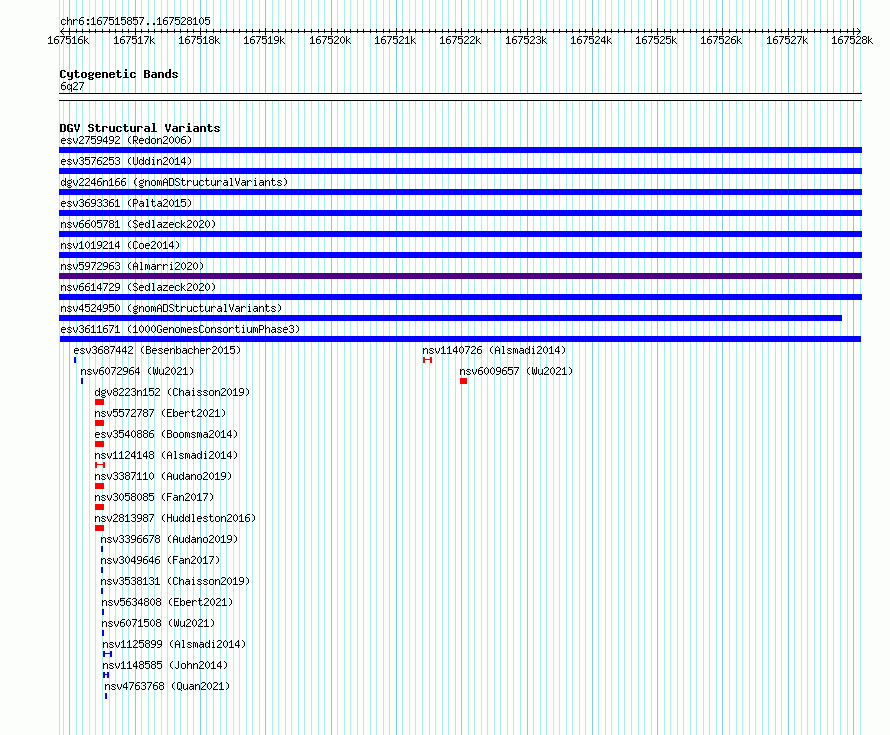Click the blue bar under nsv1019214
Viewport: 890px width, 735px height.
(x=460, y=255)
